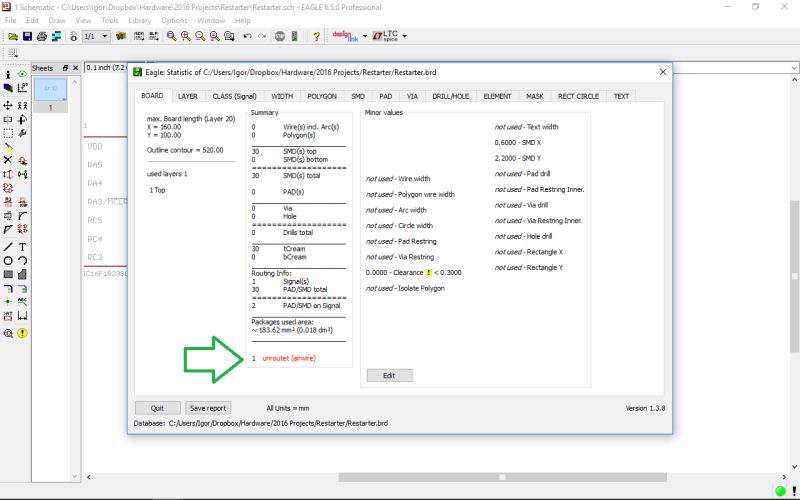
Task: Open the Library menu
Action: pyautogui.click(x=139, y=20)
